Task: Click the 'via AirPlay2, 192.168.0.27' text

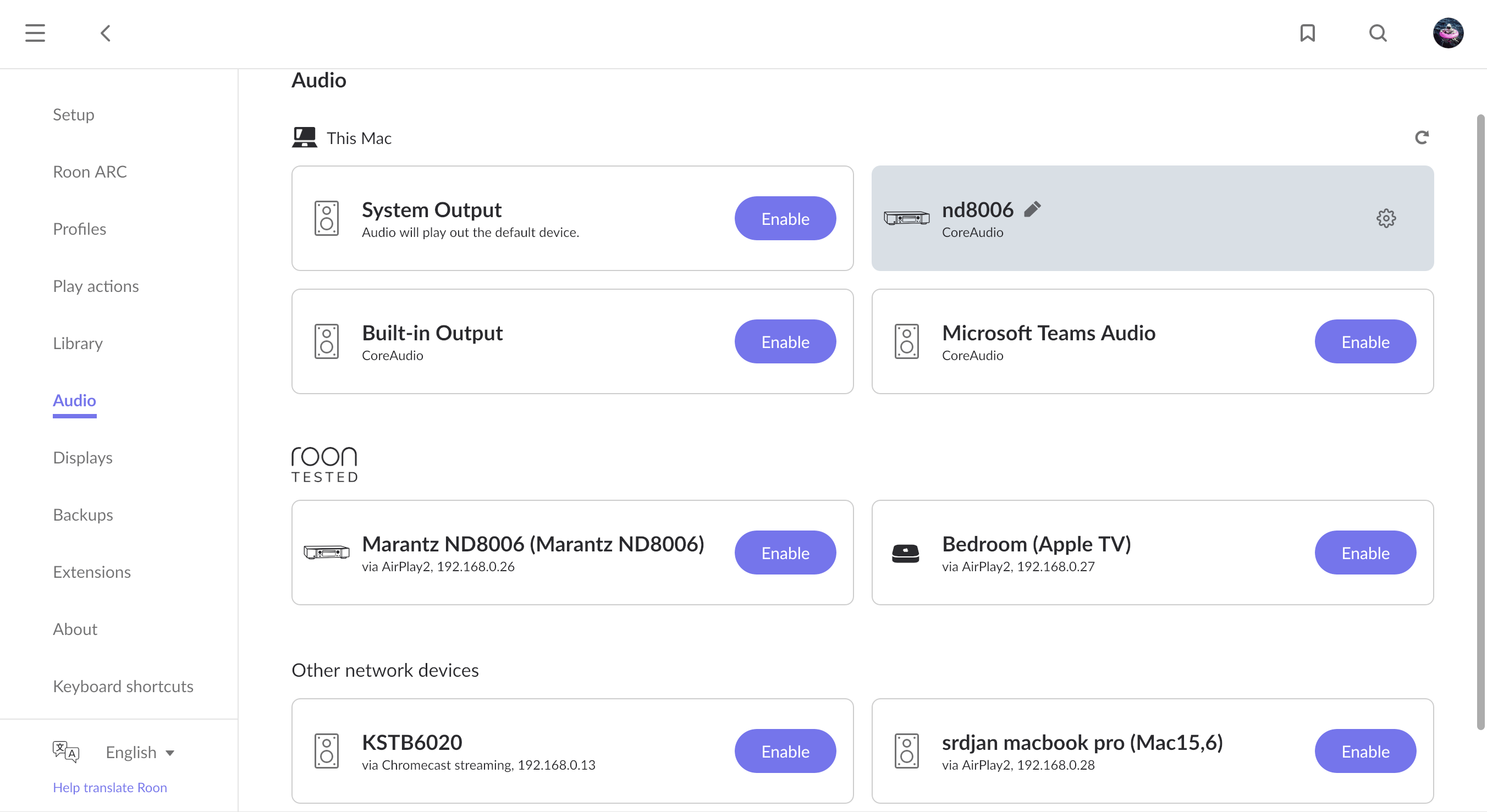Action: click(x=1018, y=566)
